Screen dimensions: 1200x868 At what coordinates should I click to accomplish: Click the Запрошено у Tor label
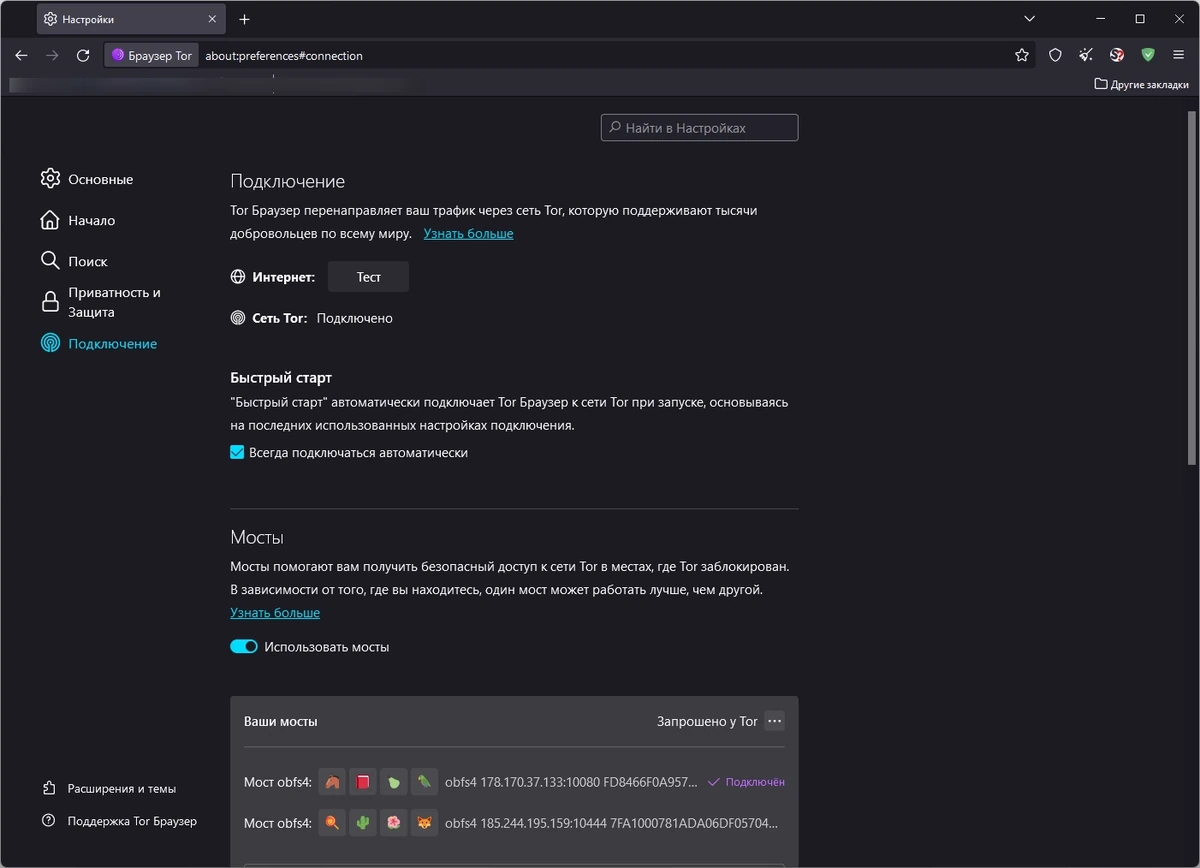coord(707,721)
